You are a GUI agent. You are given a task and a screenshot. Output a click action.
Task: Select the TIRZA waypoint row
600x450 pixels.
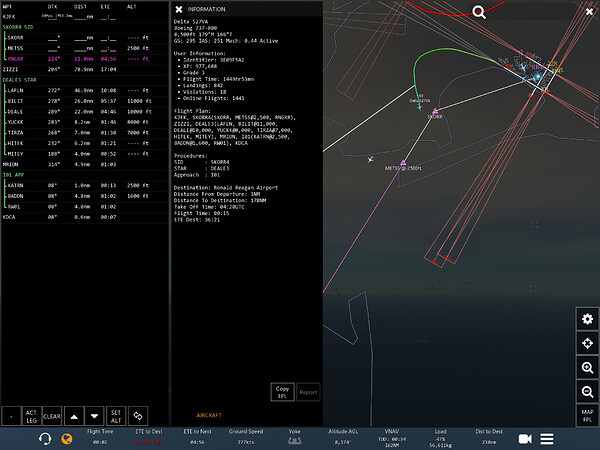click(84, 132)
